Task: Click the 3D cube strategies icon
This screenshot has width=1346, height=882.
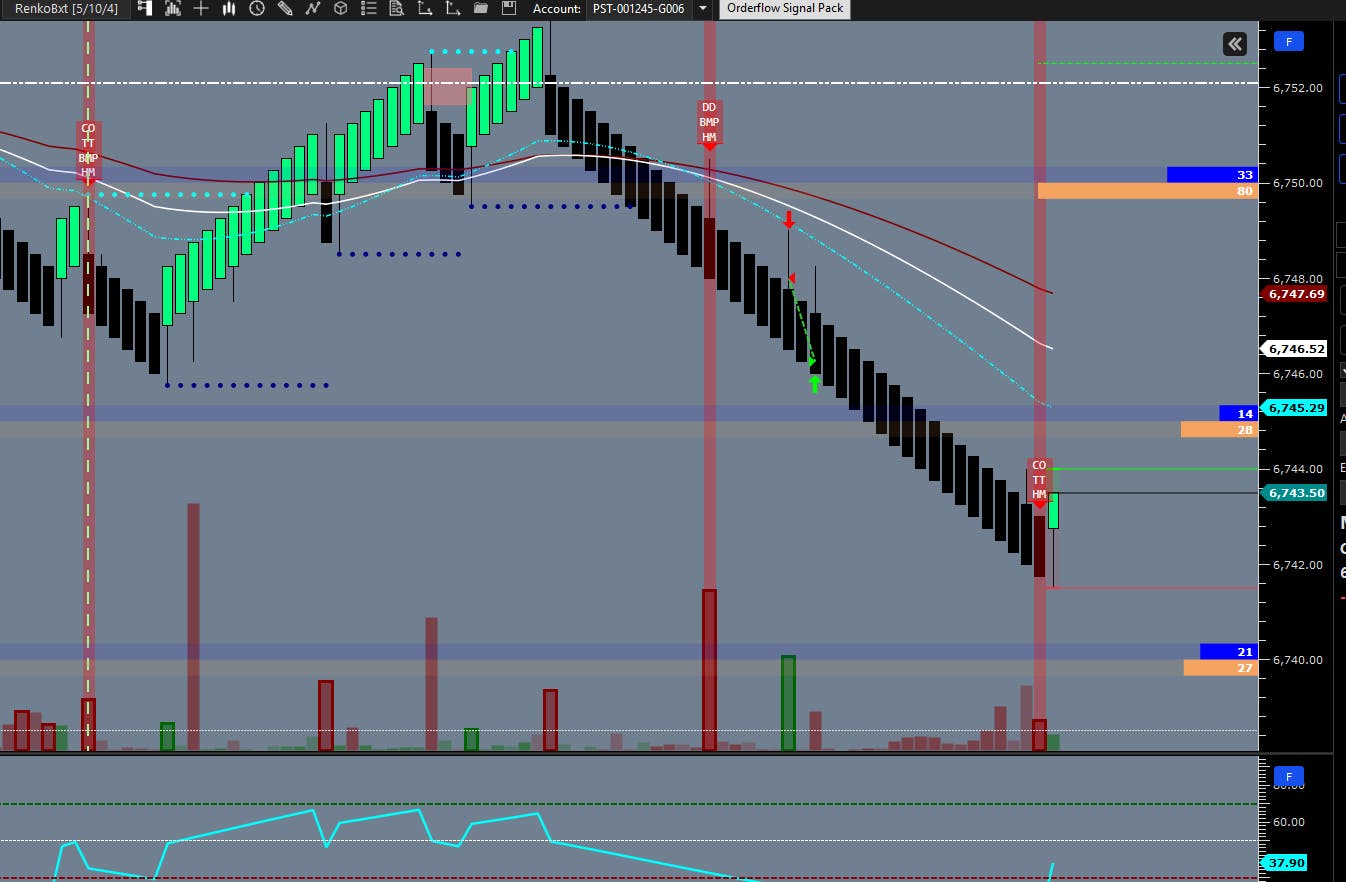Action: tap(341, 8)
